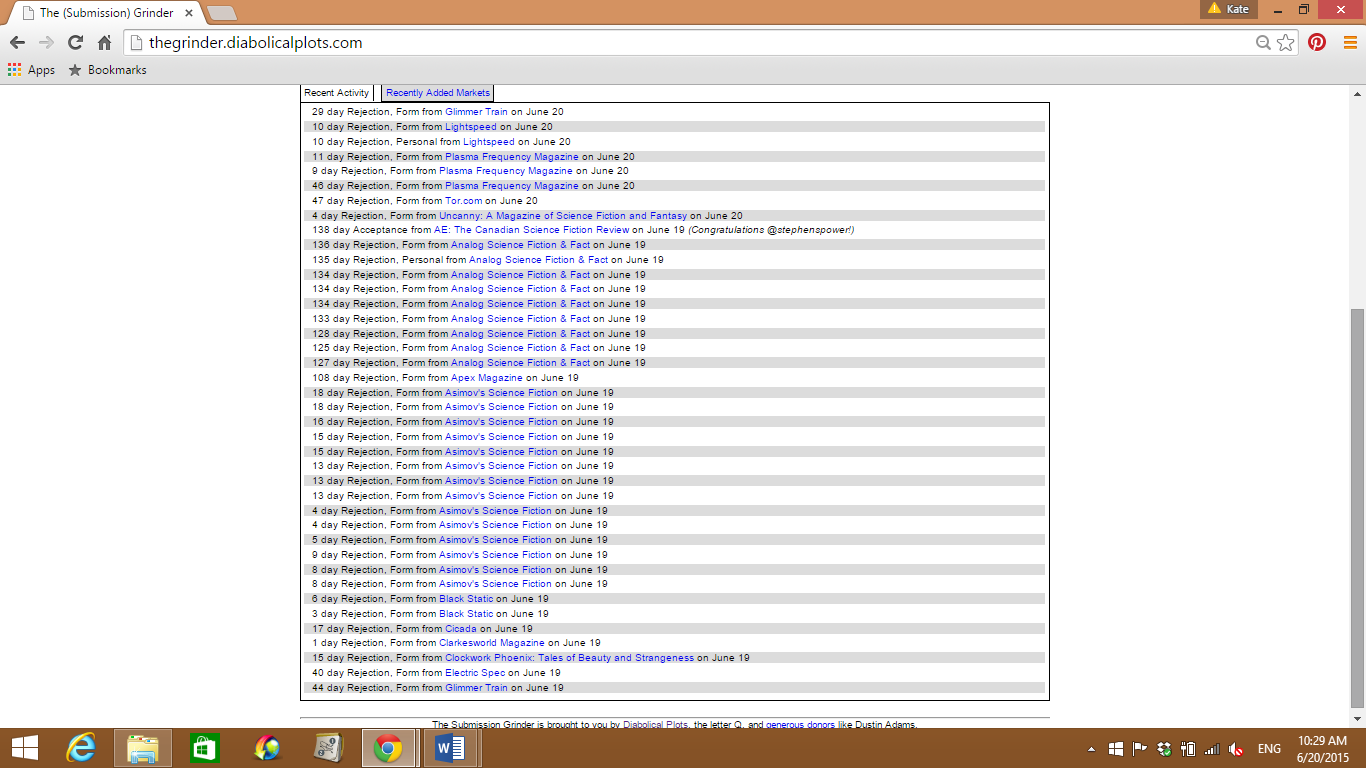Open the Chrome hamburger menu
Viewport: 1366px width, 768px height.
[x=1348, y=43]
